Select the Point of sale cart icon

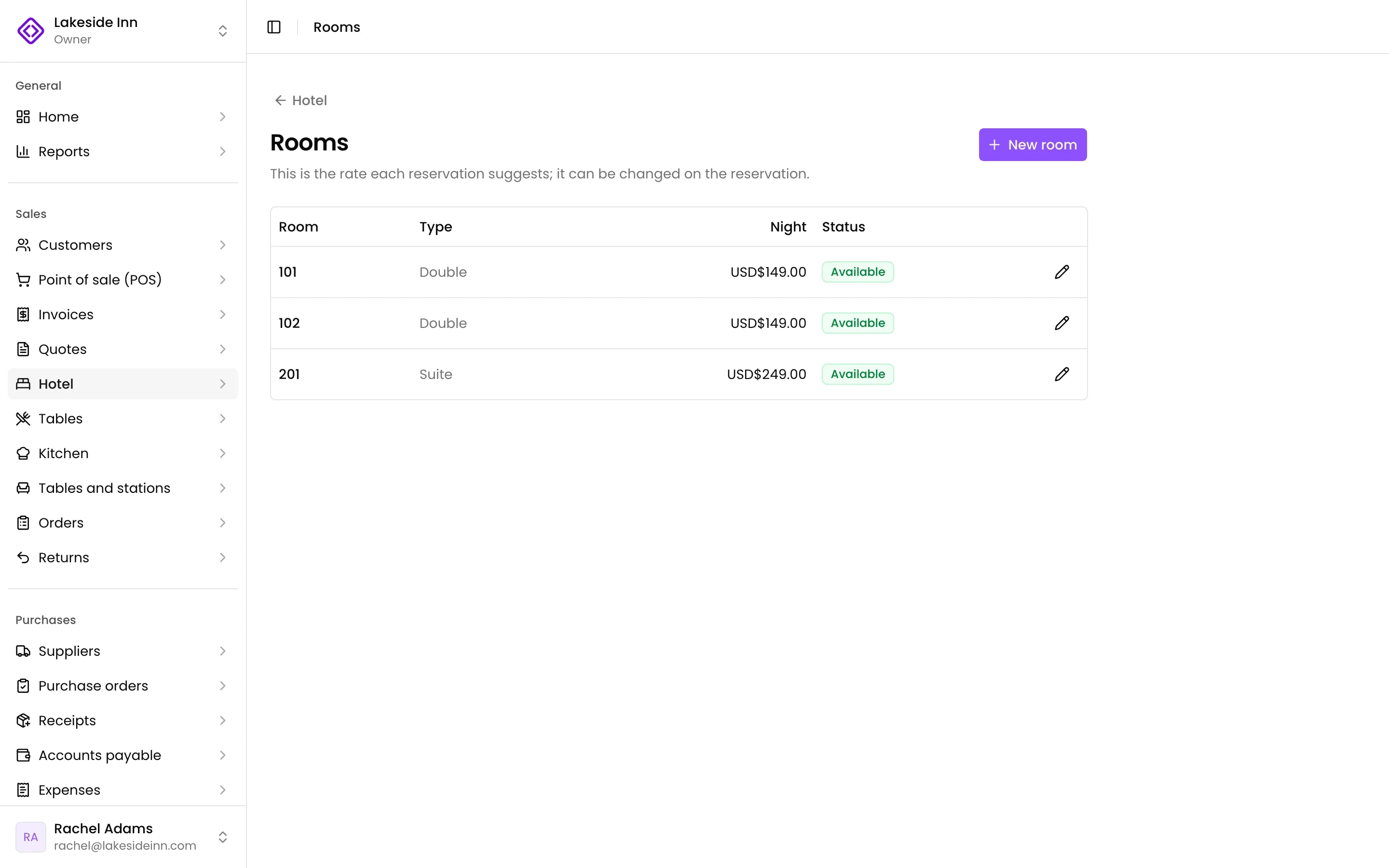23,280
